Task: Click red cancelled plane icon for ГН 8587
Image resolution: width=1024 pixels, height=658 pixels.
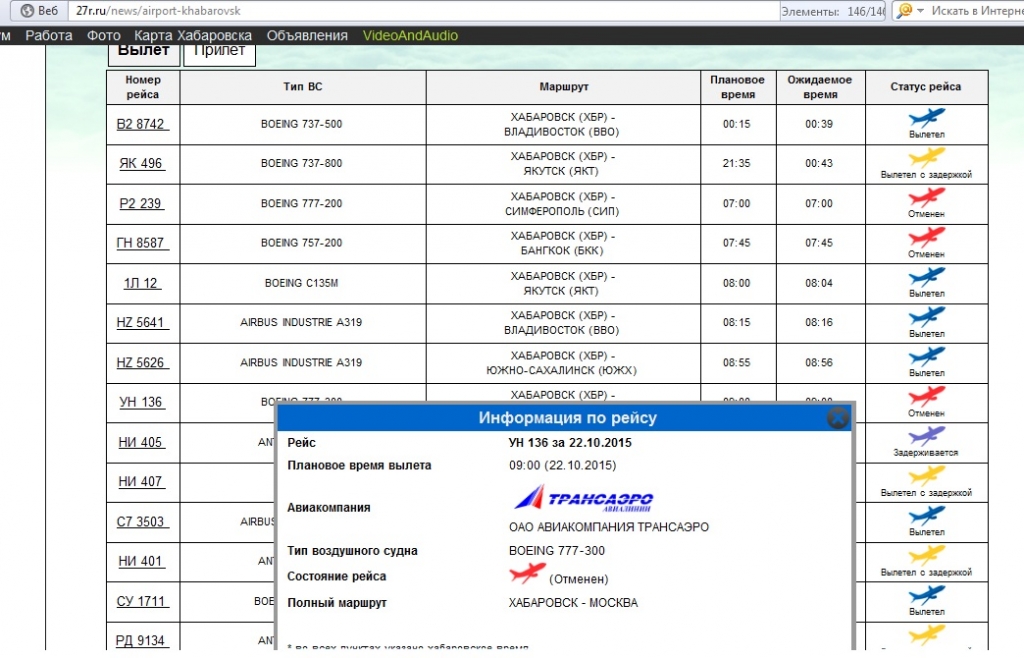Action: [926, 237]
